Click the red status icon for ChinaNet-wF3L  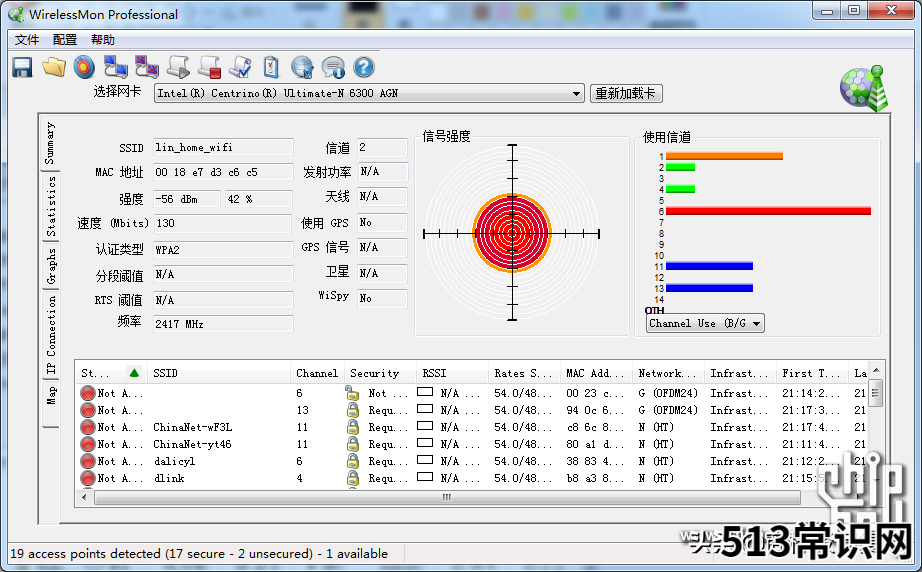point(88,427)
